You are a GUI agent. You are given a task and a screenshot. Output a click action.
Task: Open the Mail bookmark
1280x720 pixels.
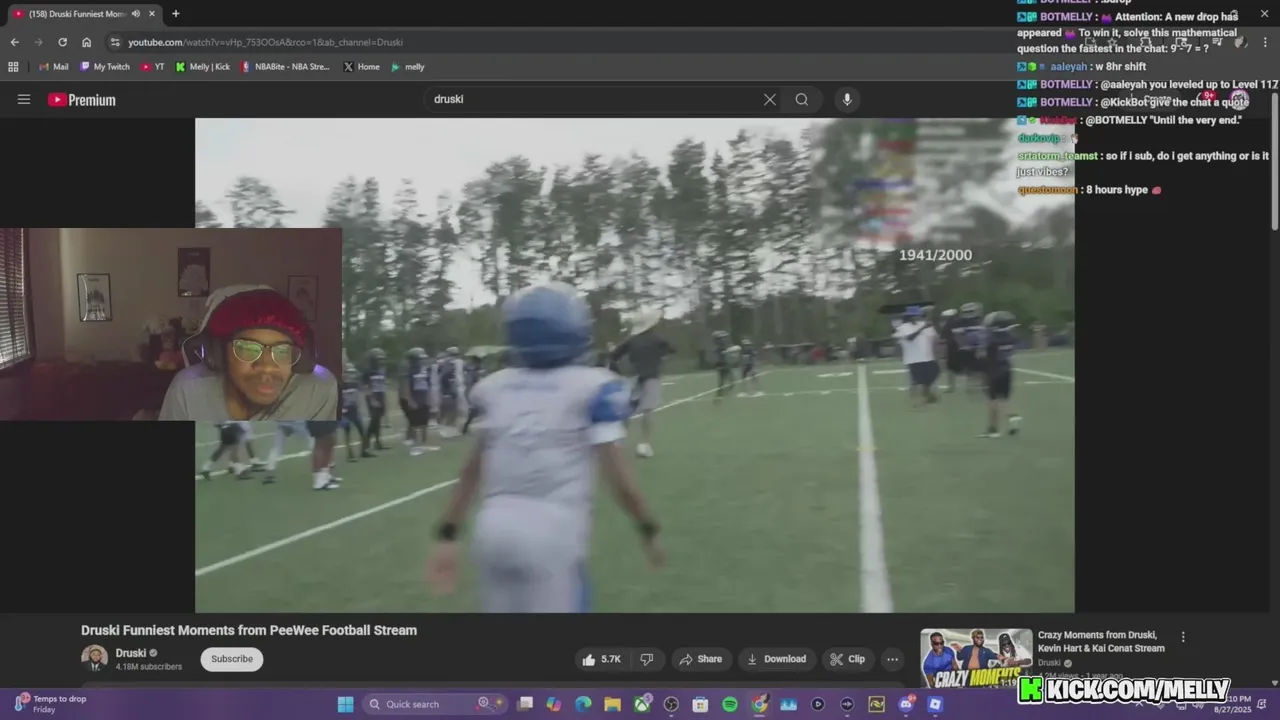[54, 67]
